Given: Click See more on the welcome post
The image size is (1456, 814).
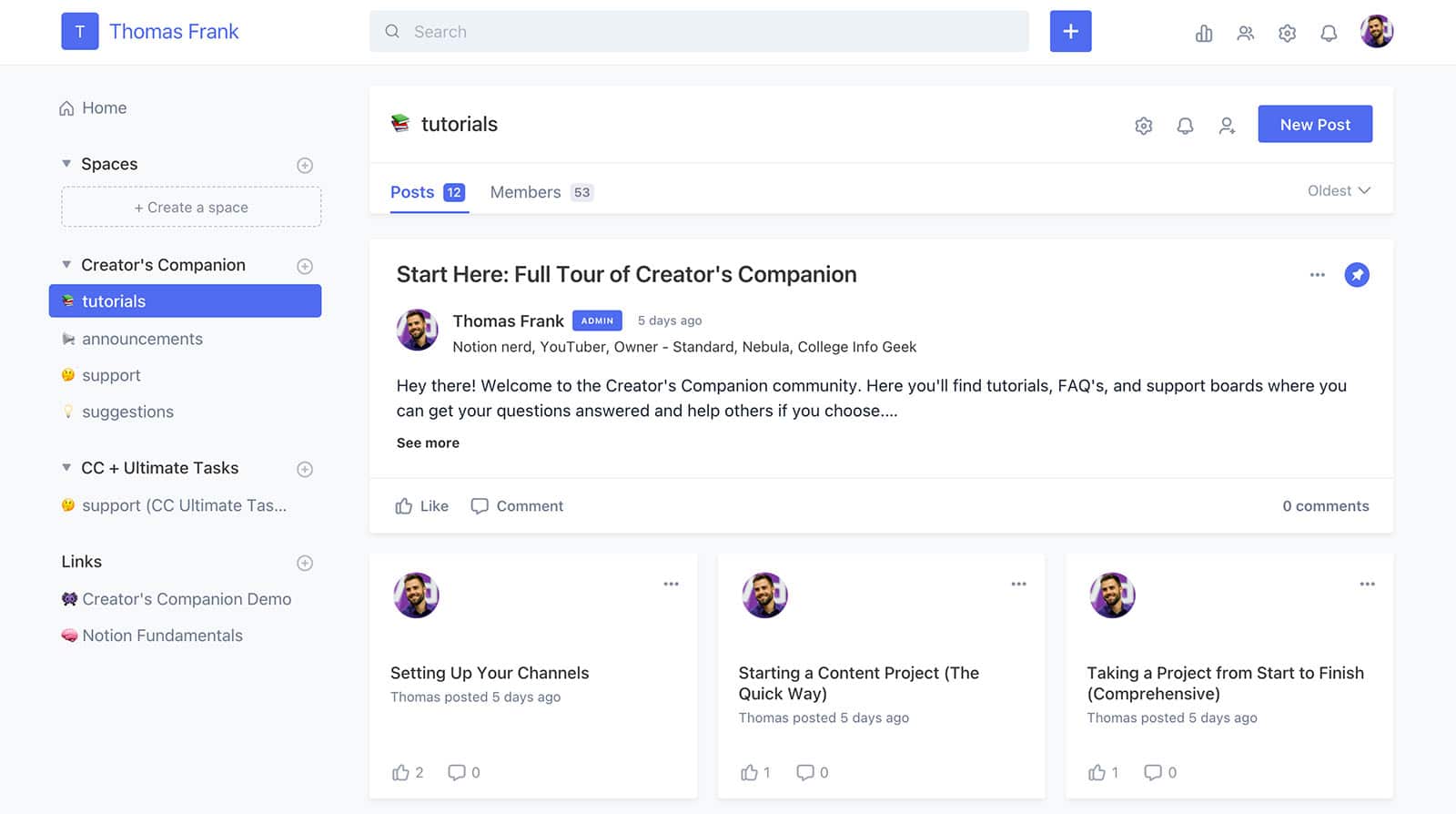Looking at the screenshot, I should (x=428, y=443).
